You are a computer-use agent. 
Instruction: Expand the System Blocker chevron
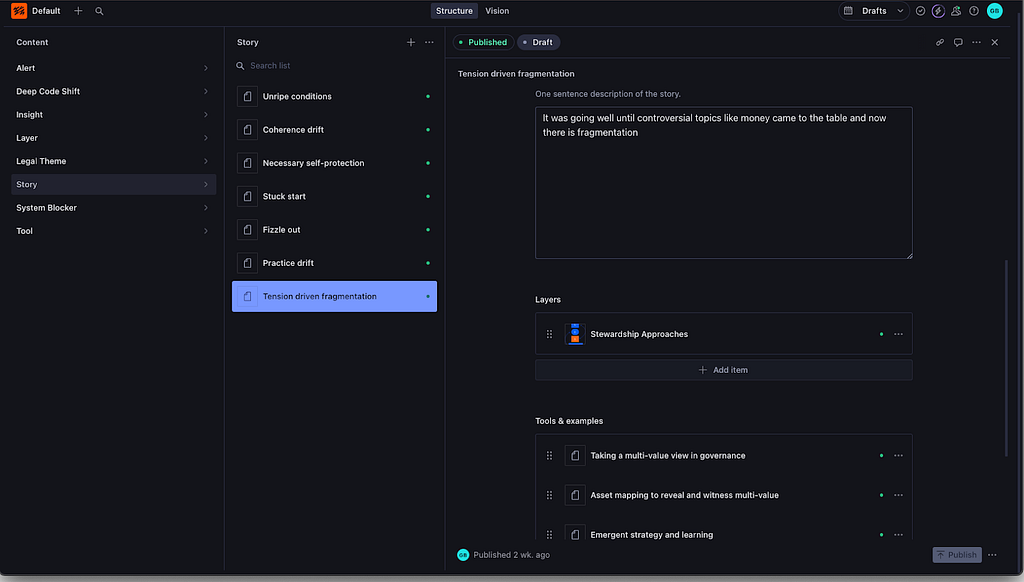coord(206,208)
